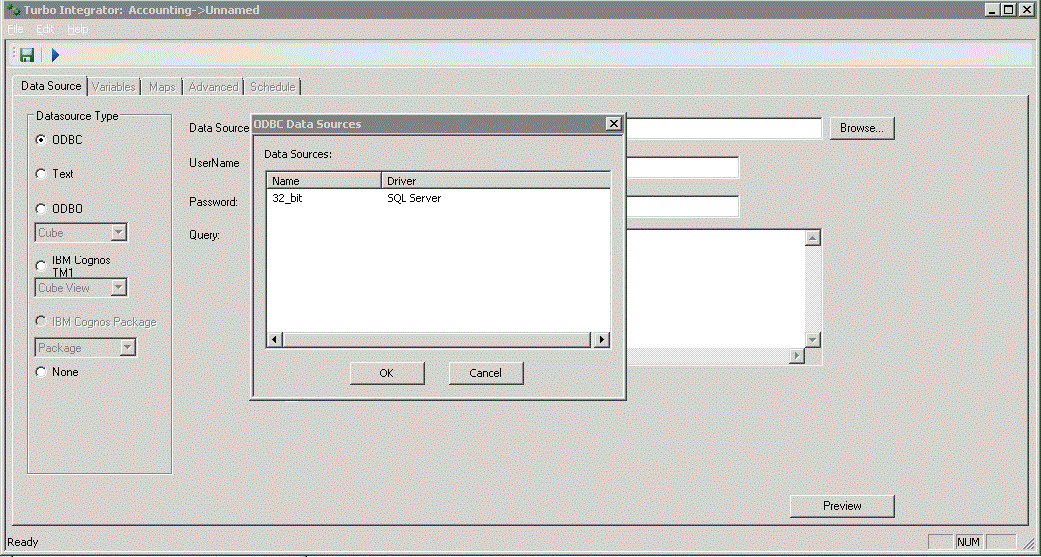Select the None datasource radio button

click(x=41, y=372)
